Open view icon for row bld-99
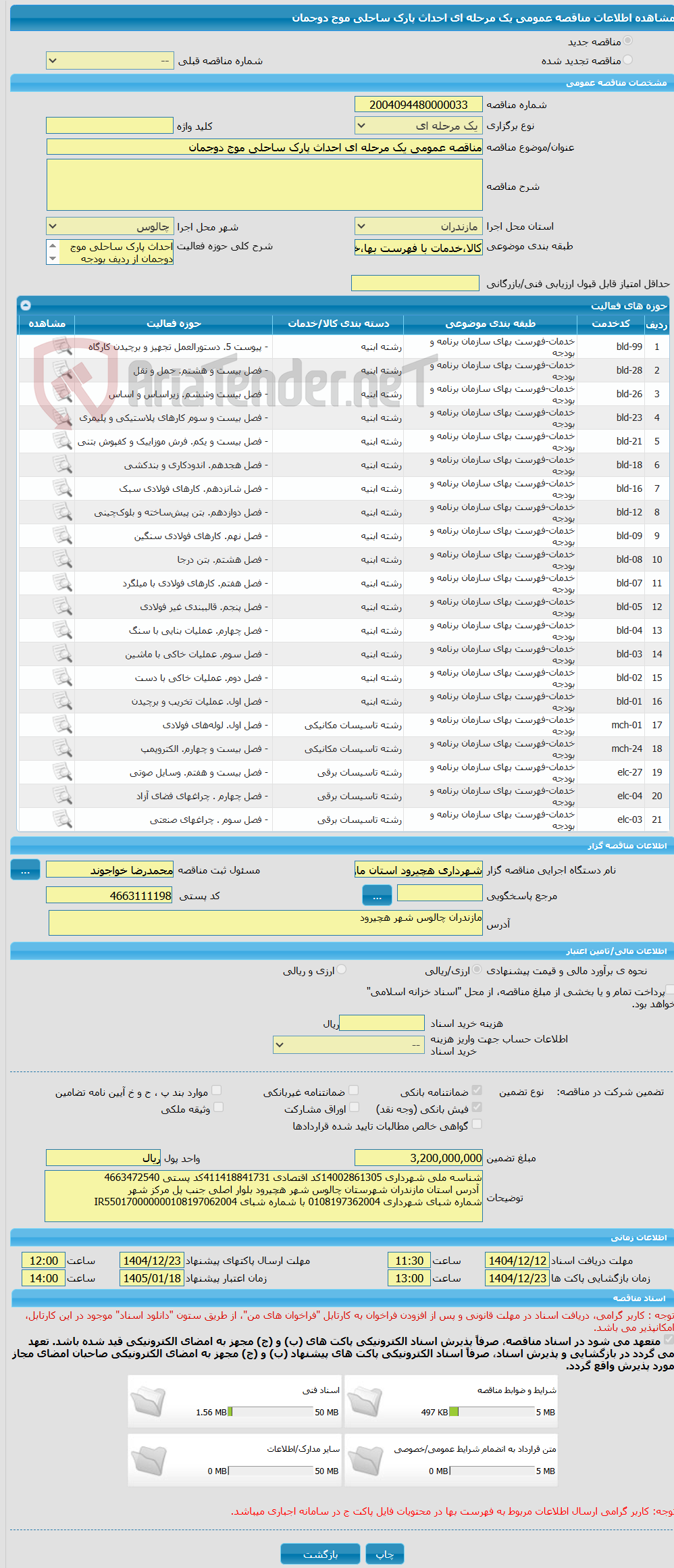The image size is (674, 1568). 62,347
